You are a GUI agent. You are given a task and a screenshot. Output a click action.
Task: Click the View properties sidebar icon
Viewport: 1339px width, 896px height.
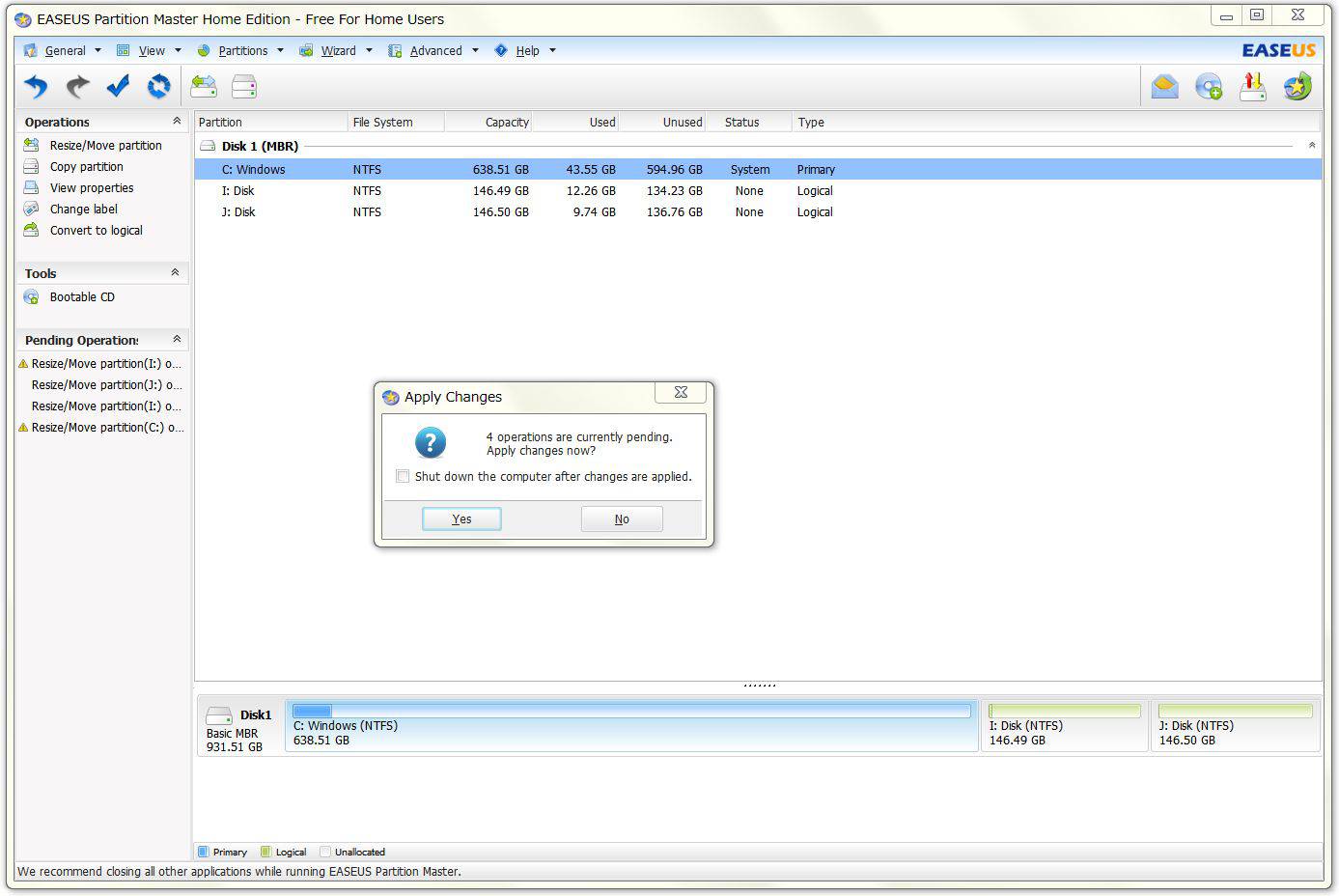pos(31,187)
